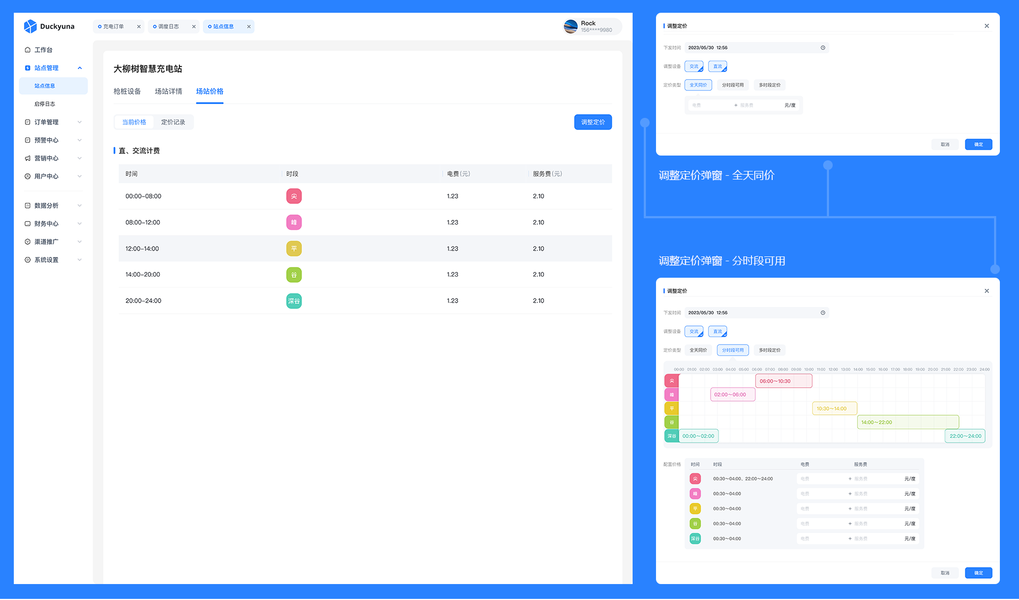This screenshot has height=600, width=1019.
Task: Expand the 系统设置 menu chevron
Action: coord(79,260)
